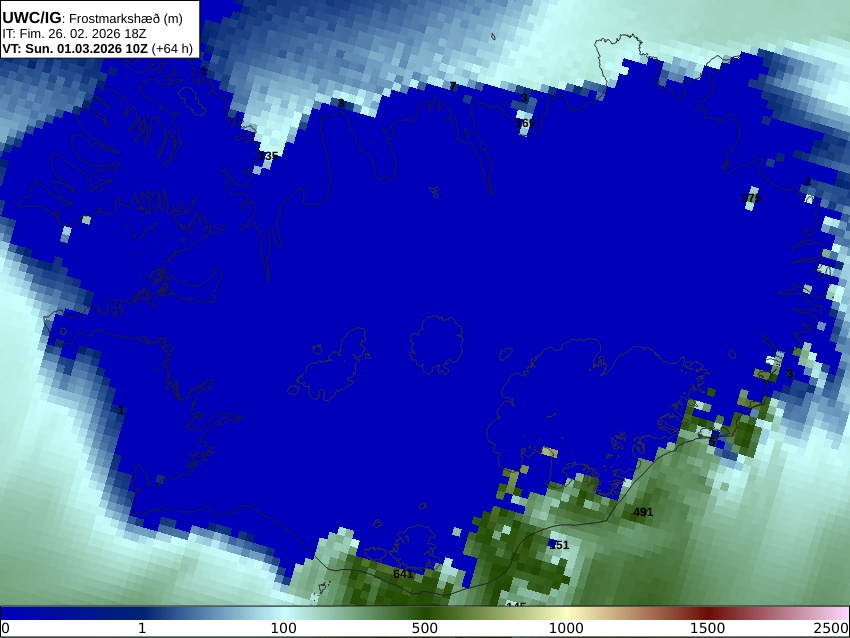Click the pale yellow band of the color scale

coord(566,613)
